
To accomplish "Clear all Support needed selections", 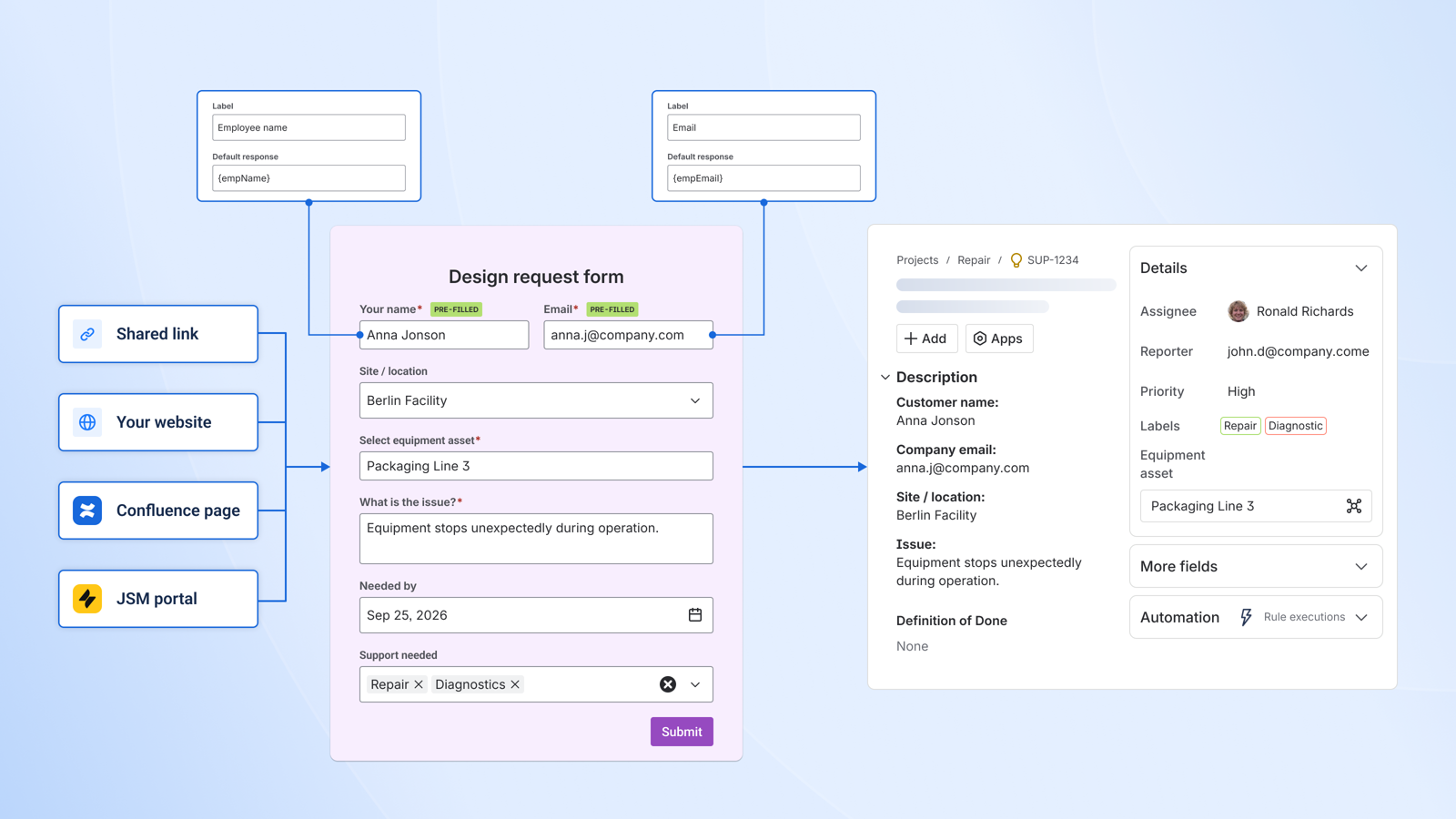I will pyautogui.click(x=668, y=684).
